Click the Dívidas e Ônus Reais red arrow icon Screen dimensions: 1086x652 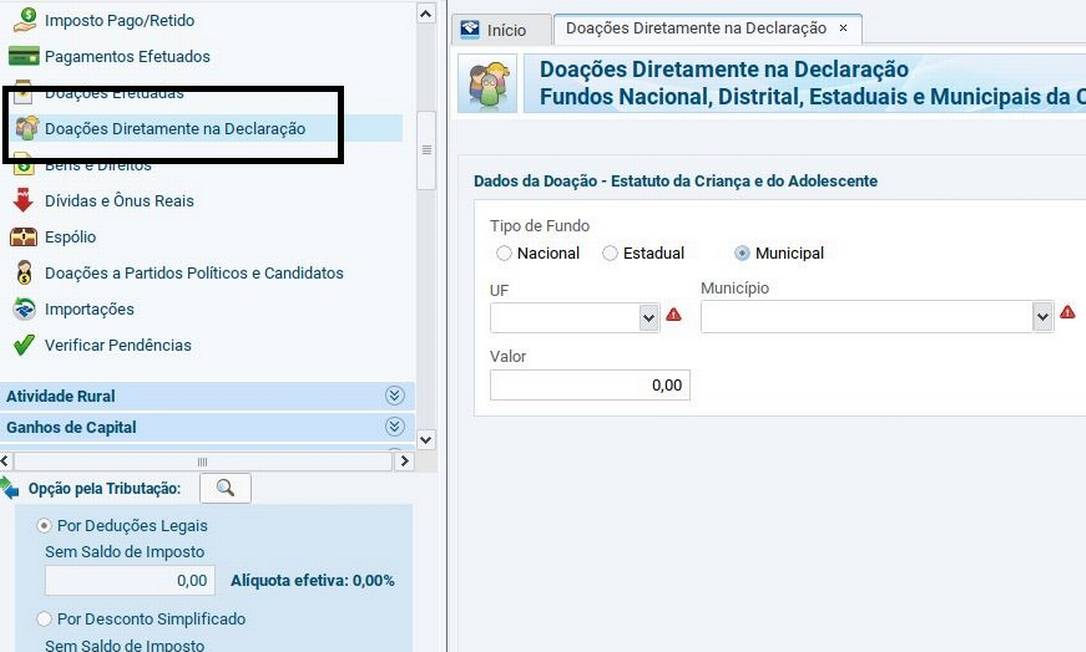coord(23,200)
